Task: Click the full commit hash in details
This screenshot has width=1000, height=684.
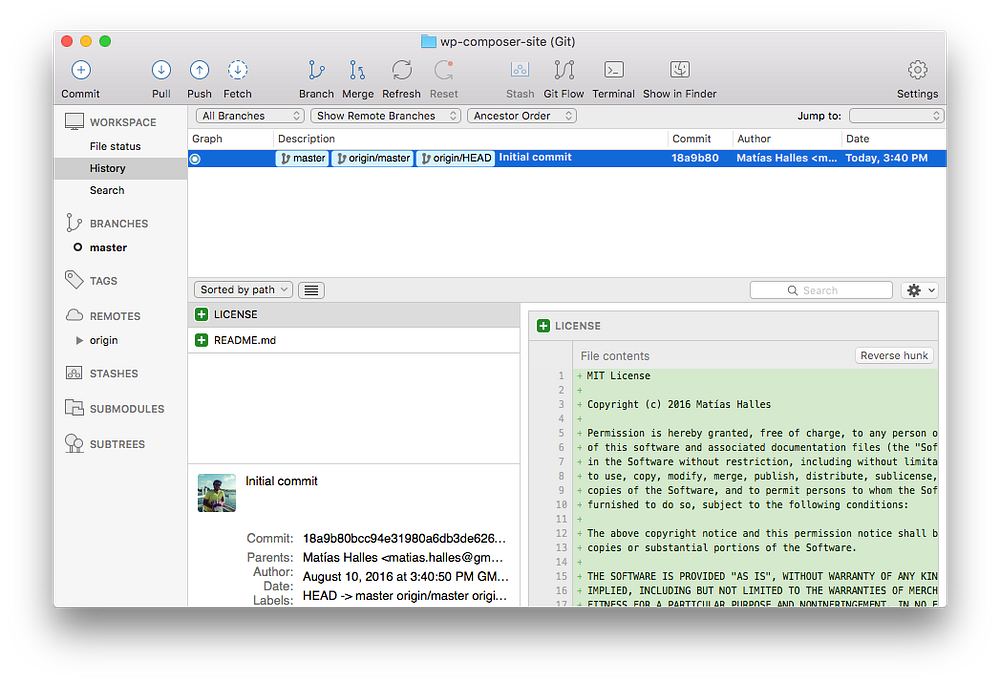Action: pyautogui.click(x=404, y=539)
